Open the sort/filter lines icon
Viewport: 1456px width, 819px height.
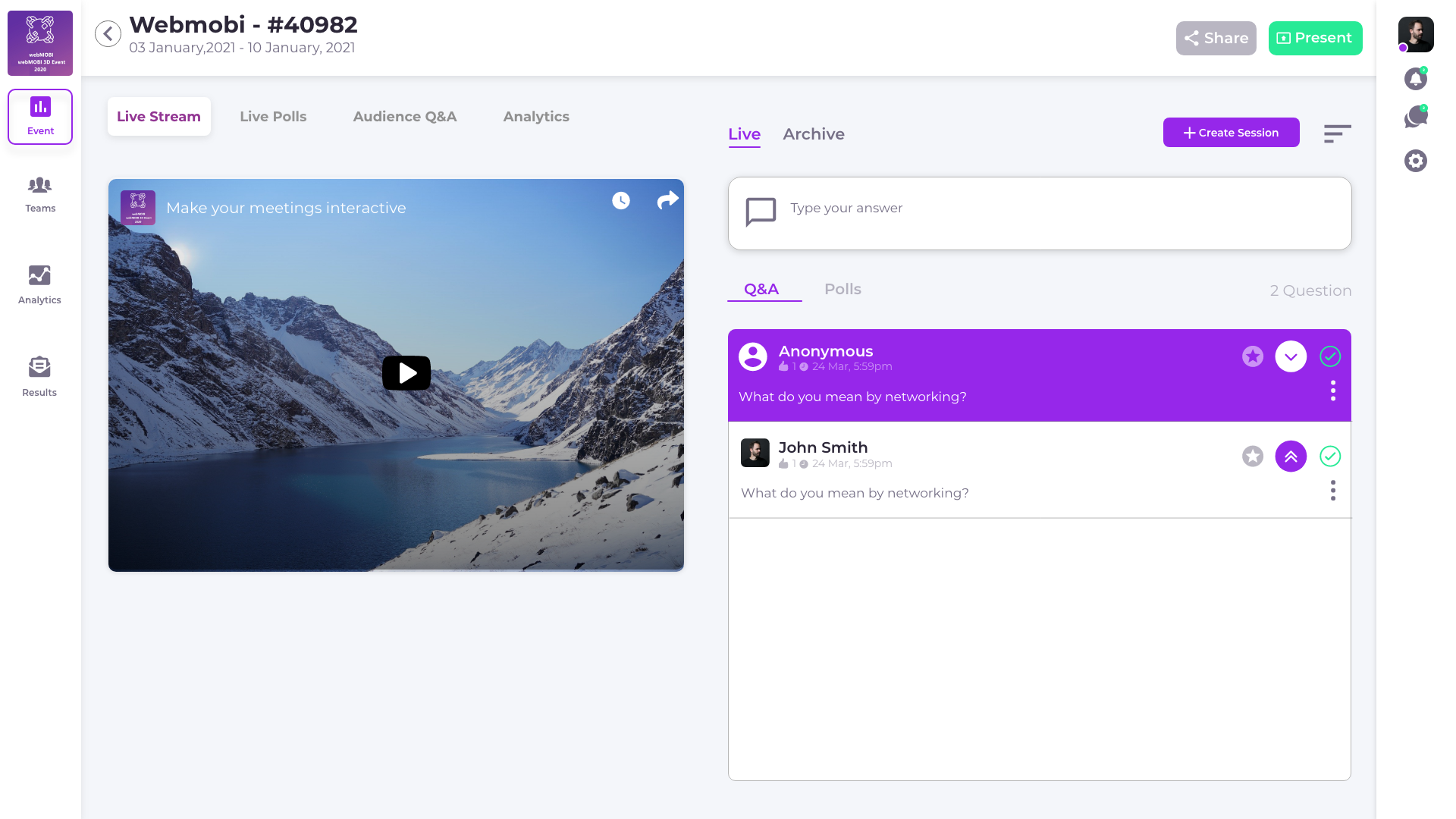(1338, 134)
